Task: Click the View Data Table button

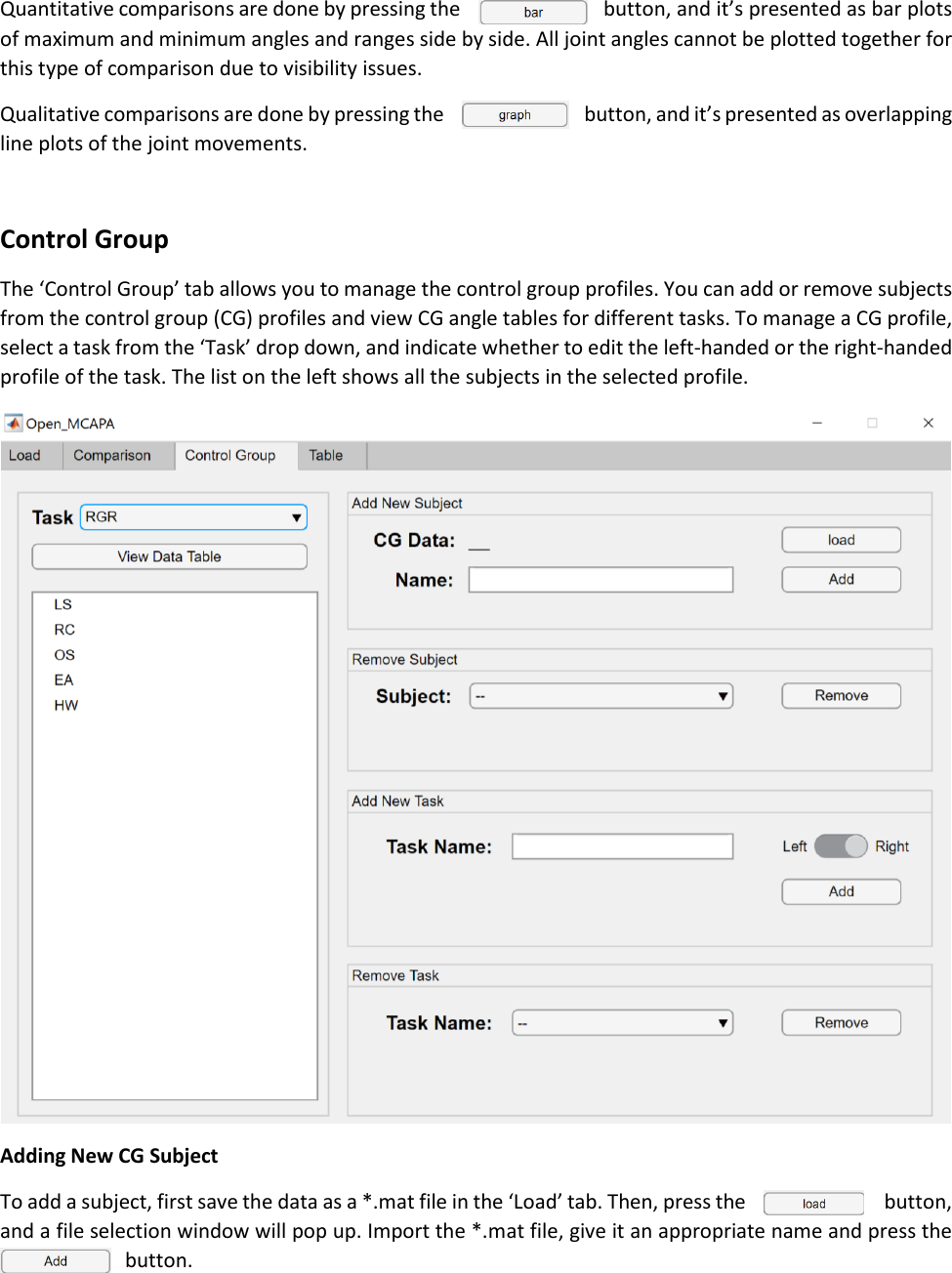Action: (170, 556)
